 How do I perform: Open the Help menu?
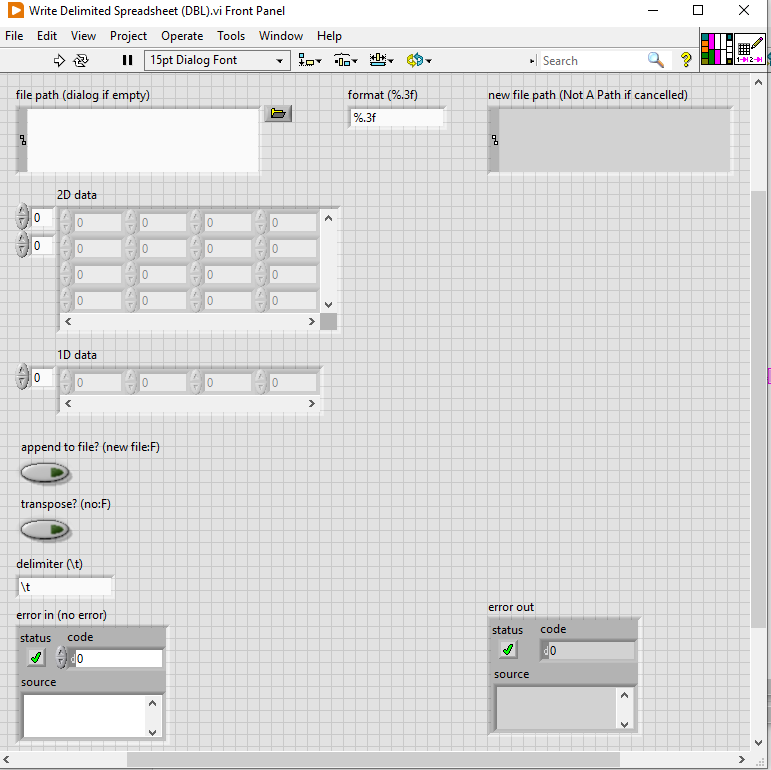(329, 36)
